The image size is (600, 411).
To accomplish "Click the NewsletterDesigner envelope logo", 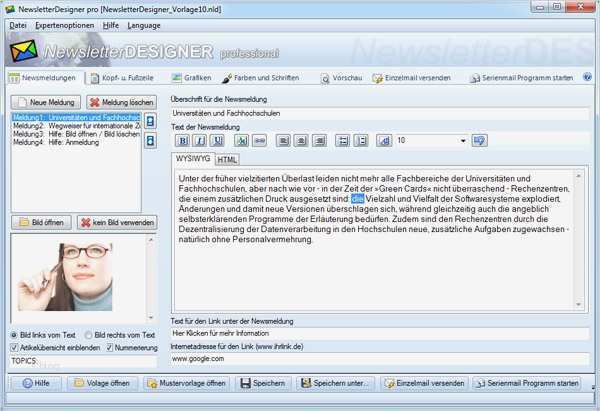I will [x=24, y=51].
